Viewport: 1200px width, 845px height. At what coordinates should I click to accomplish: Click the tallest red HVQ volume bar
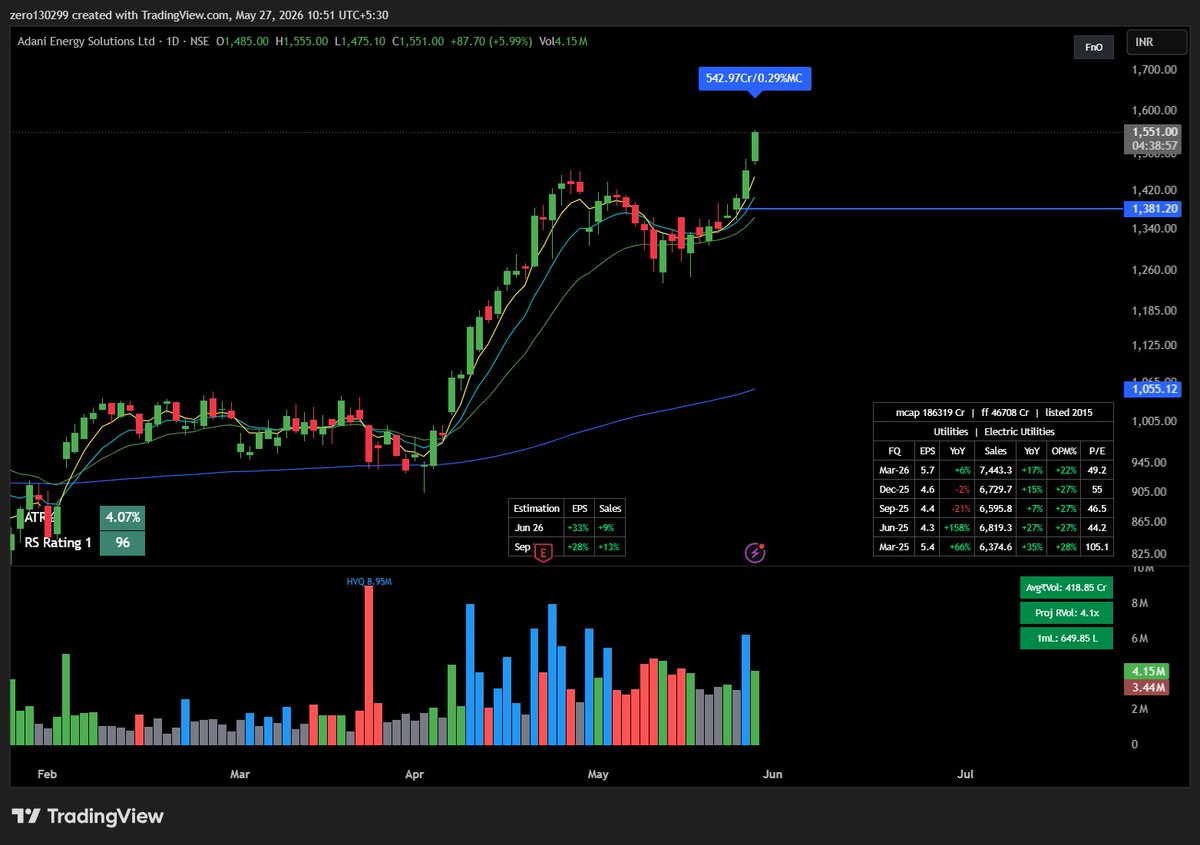pos(369,665)
